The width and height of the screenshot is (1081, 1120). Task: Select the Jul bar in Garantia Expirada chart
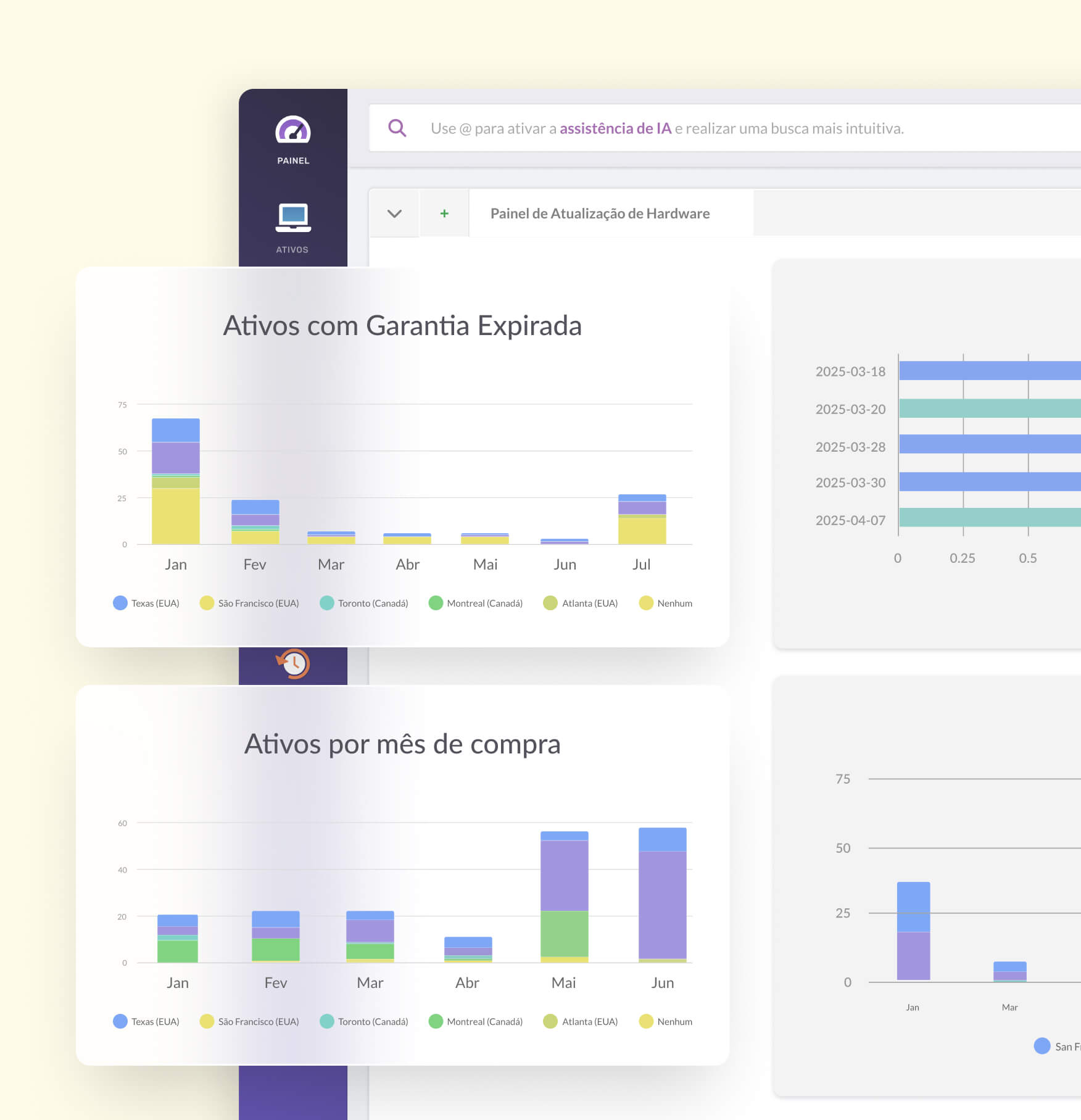point(642,520)
